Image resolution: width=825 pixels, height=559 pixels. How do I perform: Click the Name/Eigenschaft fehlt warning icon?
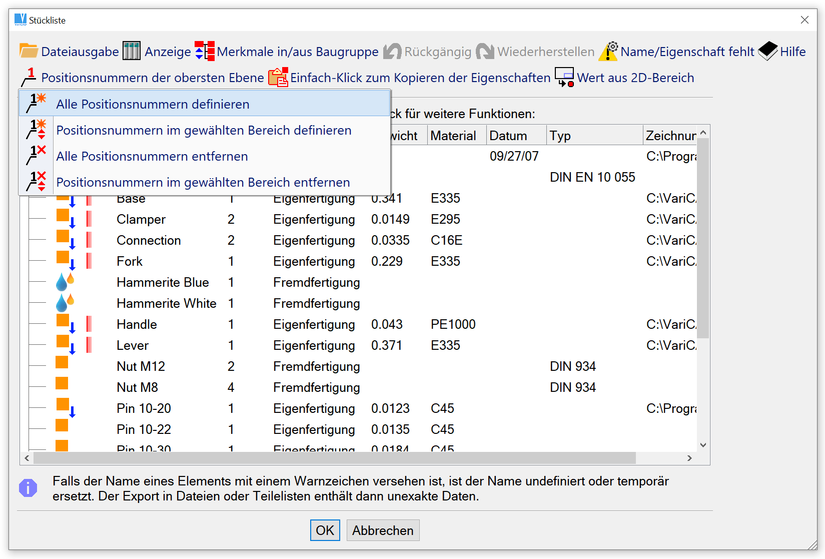pyautogui.click(x=608, y=51)
